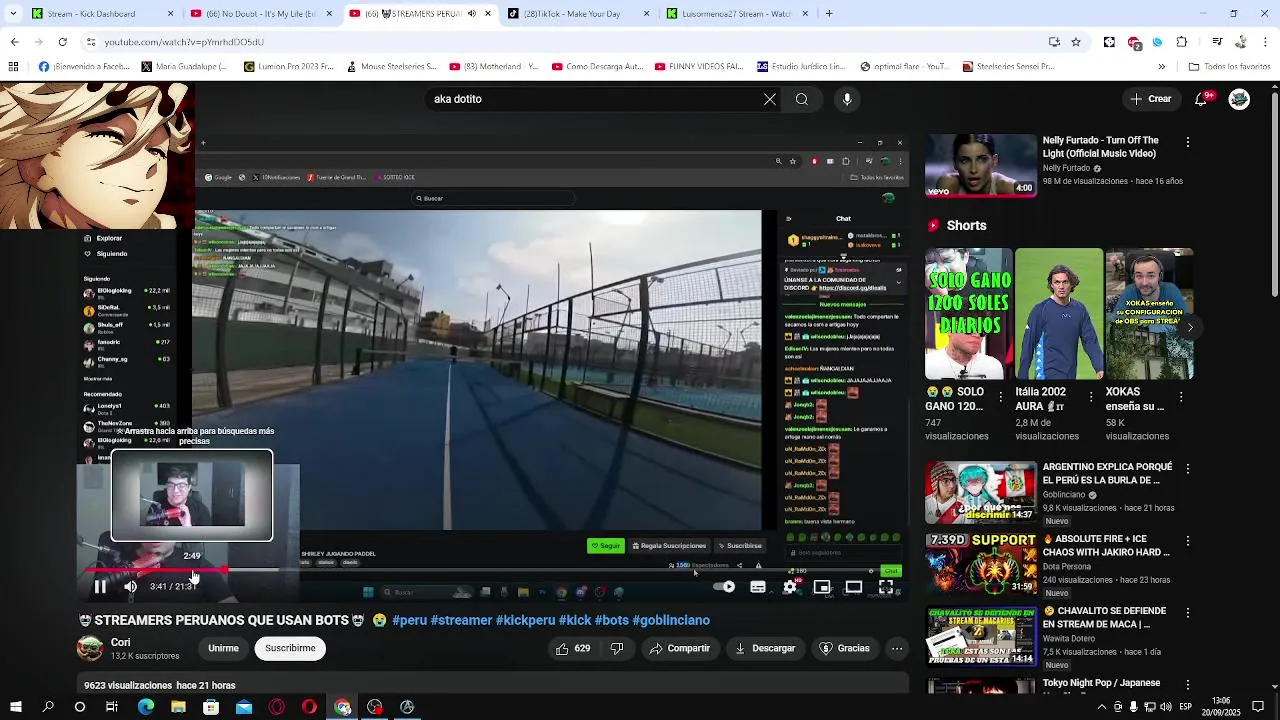The height and width of the screenshot is (720, 1280).
Task: Open the Todos los favoritos folder
Action: (x=1229, y=67)
